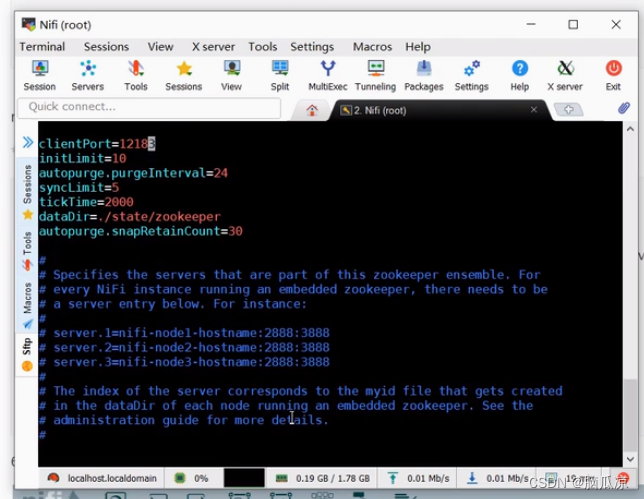Click the dataDir=./state/zookeeper line
The width and height of the screenshot is (644, 499).
(x=130, y=216)
